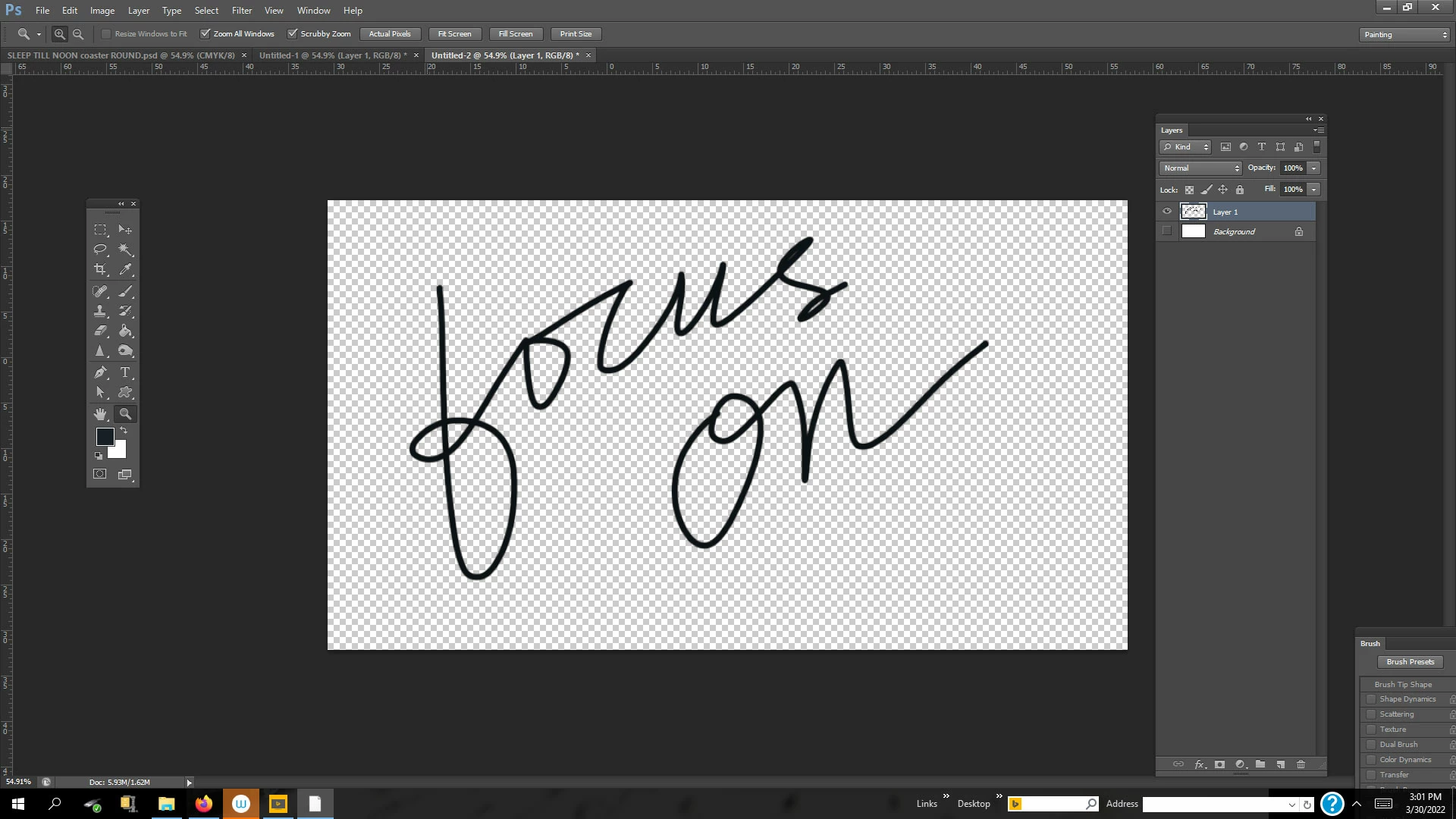The height and width of the screenshot is (819, 1456).
Task: Expand the Opacity slider dropdown arrow
Action: coord(1314,168)
